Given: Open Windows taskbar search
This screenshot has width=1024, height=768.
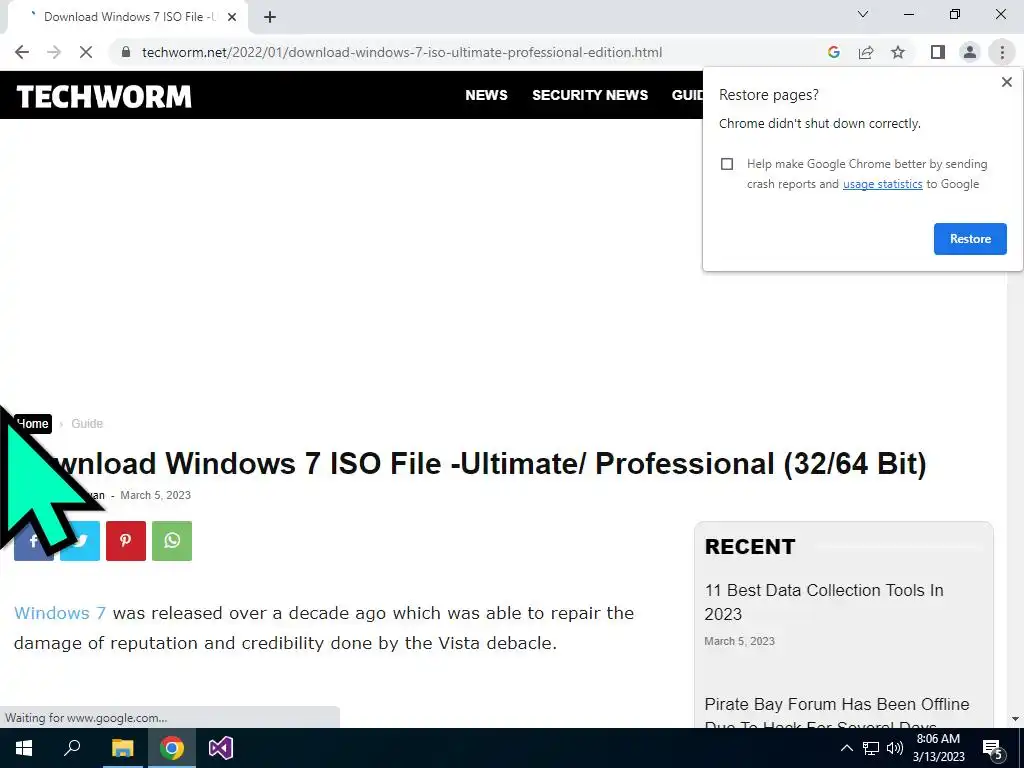Looking at the screenshot, I should (72, 748).
